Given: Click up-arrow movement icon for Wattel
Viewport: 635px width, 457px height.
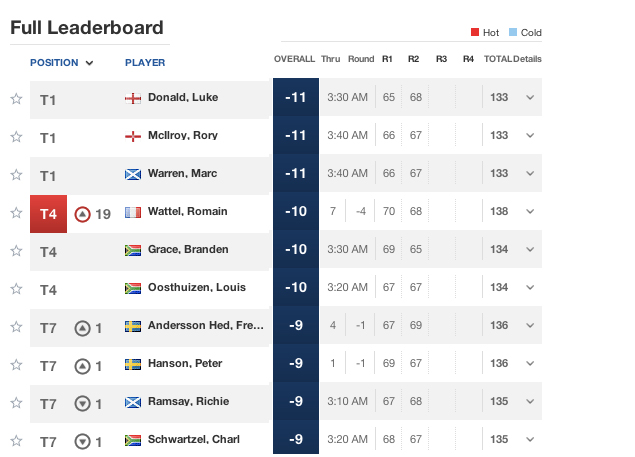Looking at the screenshot, I should 83,213.
